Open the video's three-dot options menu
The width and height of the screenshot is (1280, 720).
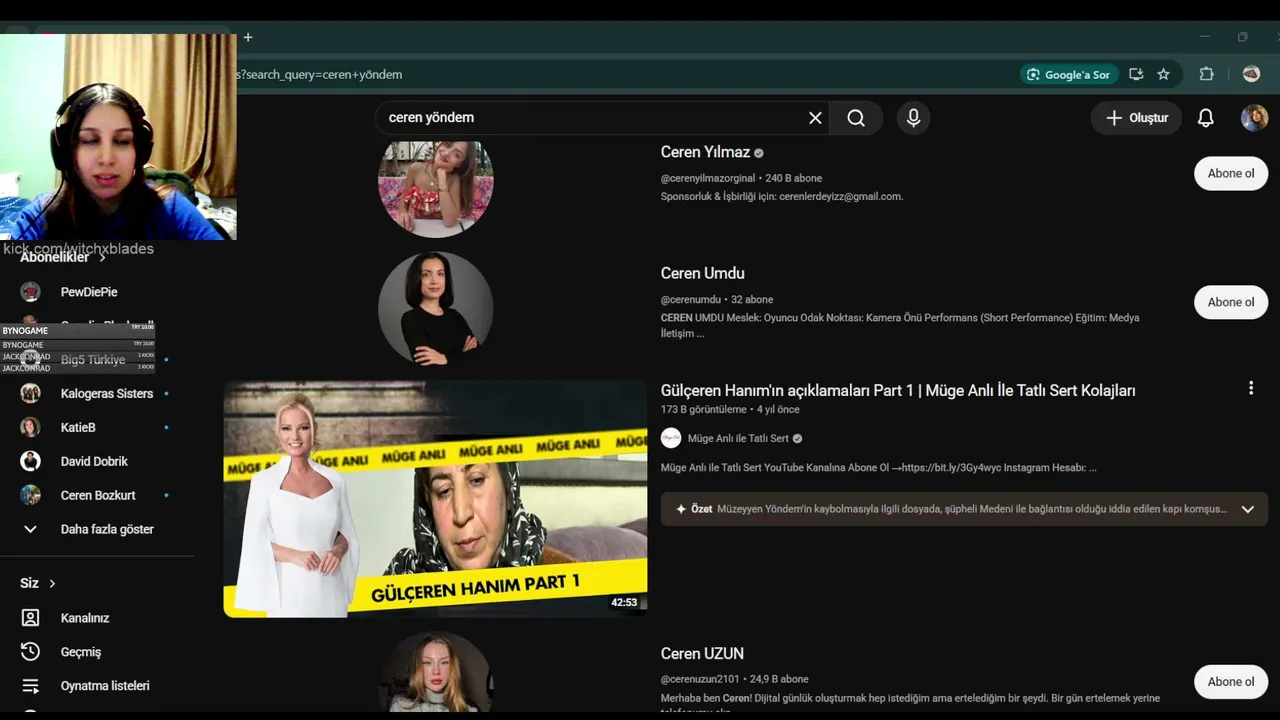click(x=1250, y=388)
